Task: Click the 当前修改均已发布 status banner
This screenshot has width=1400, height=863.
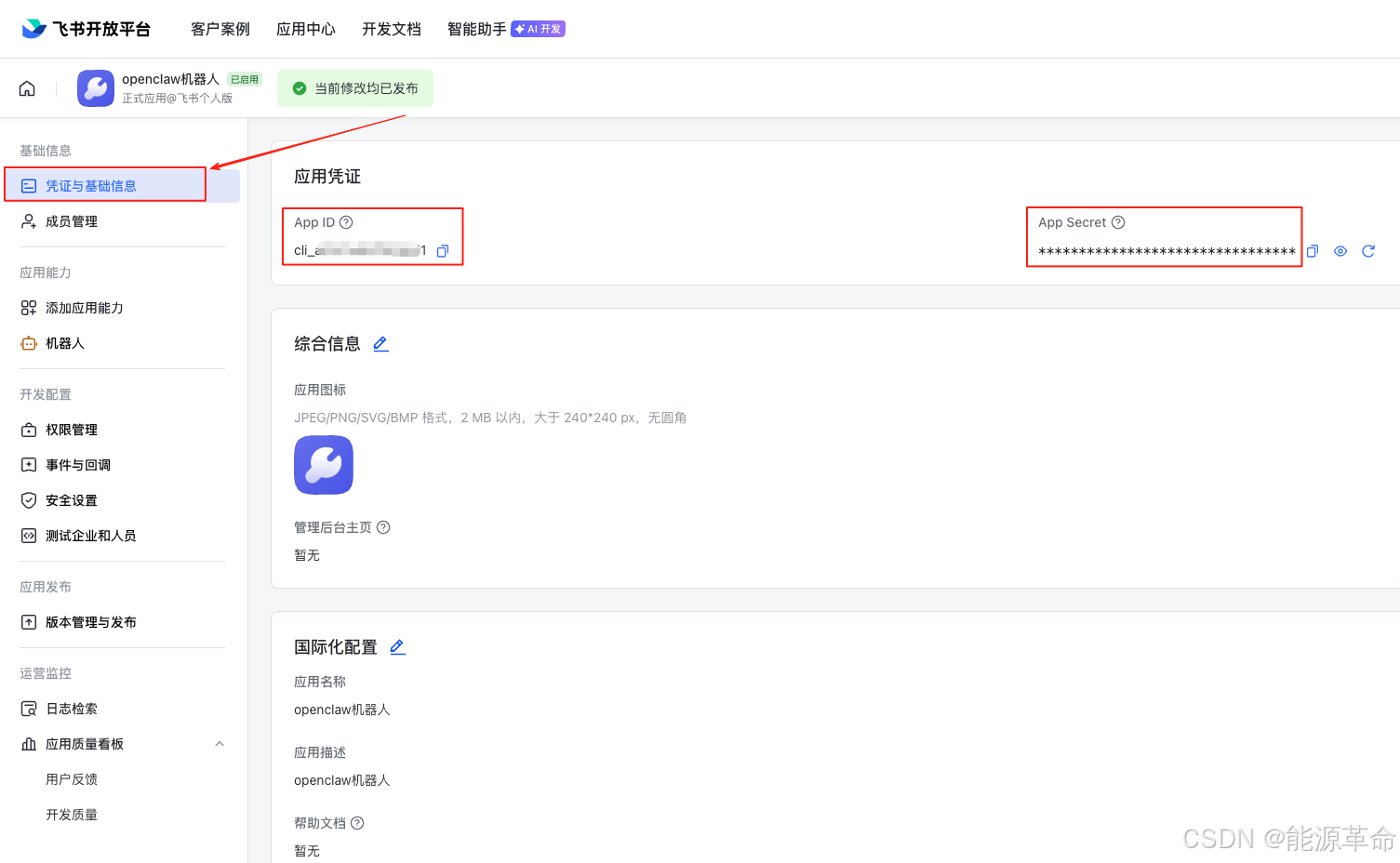Action: (355, 88)
